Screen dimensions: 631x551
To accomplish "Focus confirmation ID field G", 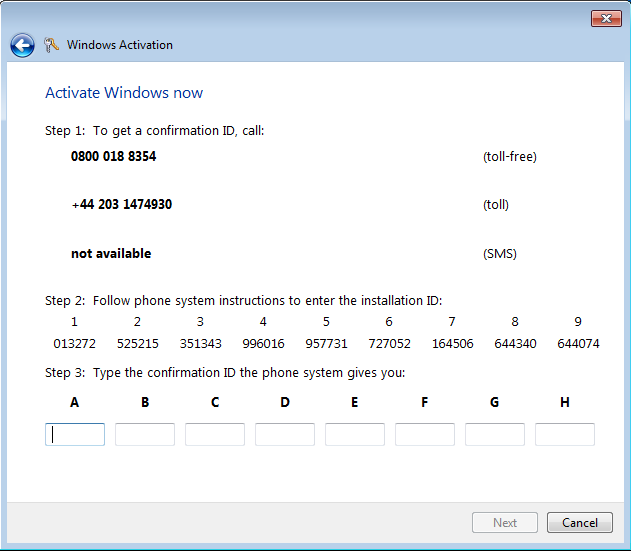I will (495, 434).
